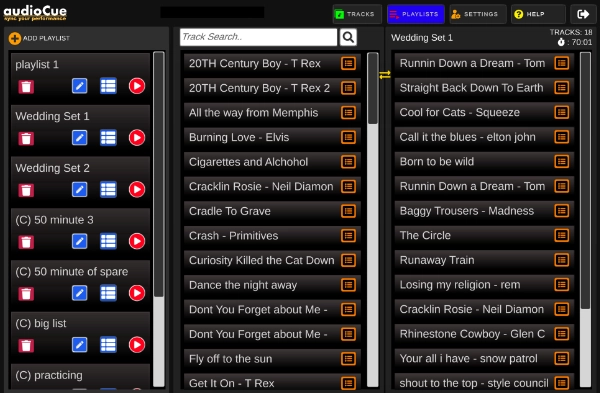The height and width of the screenshot is (393, 600).
Task: Click list icon for Crash - Primitives
Action: (348, 236)
